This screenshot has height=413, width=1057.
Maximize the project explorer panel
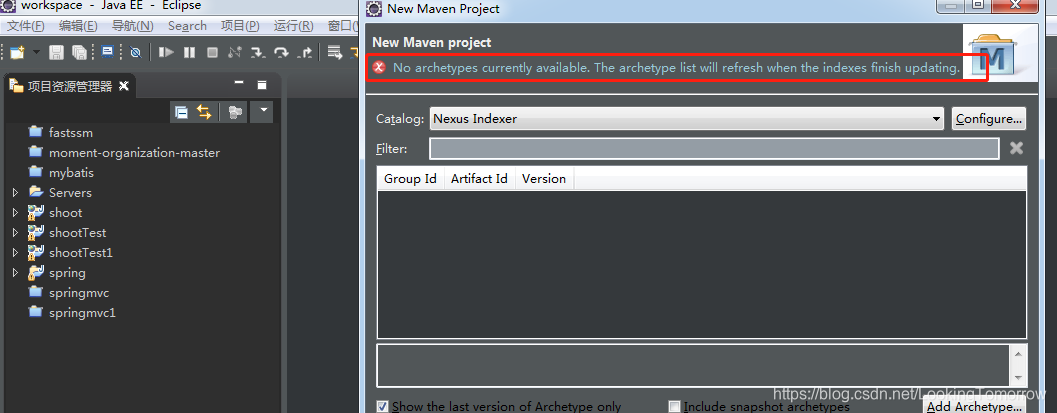click(x=262, y=85)
